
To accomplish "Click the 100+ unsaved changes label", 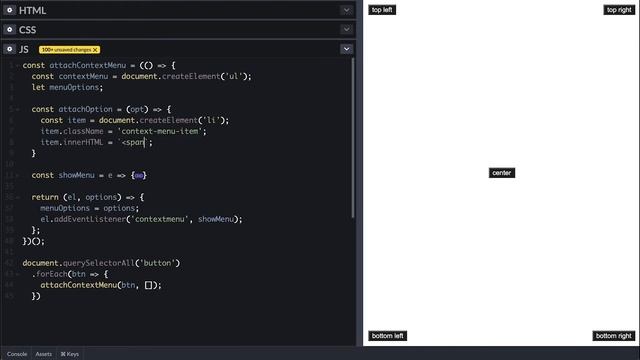I will [67, 50].
